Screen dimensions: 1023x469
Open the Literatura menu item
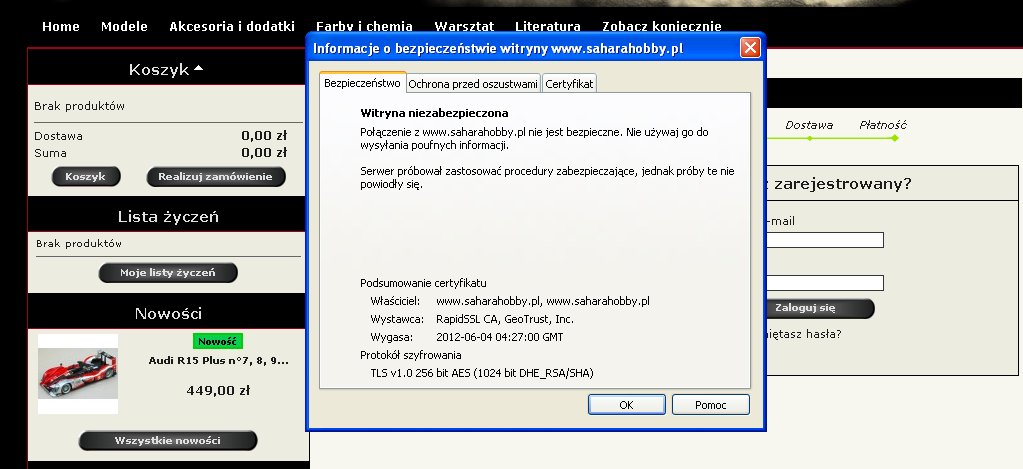coord(547,27)
